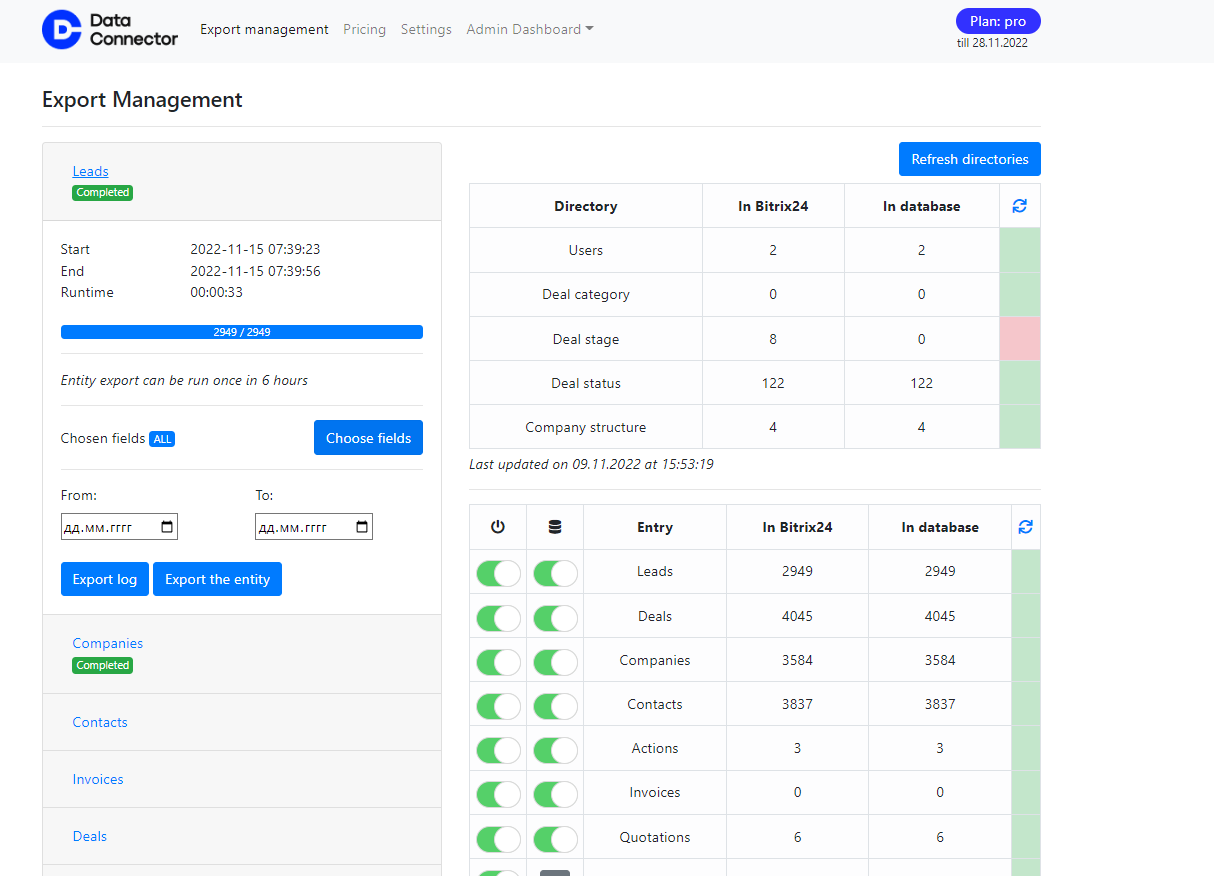Click the 'Entity export can be run once' note
1214x876 pixels.
tap(184, 380)
